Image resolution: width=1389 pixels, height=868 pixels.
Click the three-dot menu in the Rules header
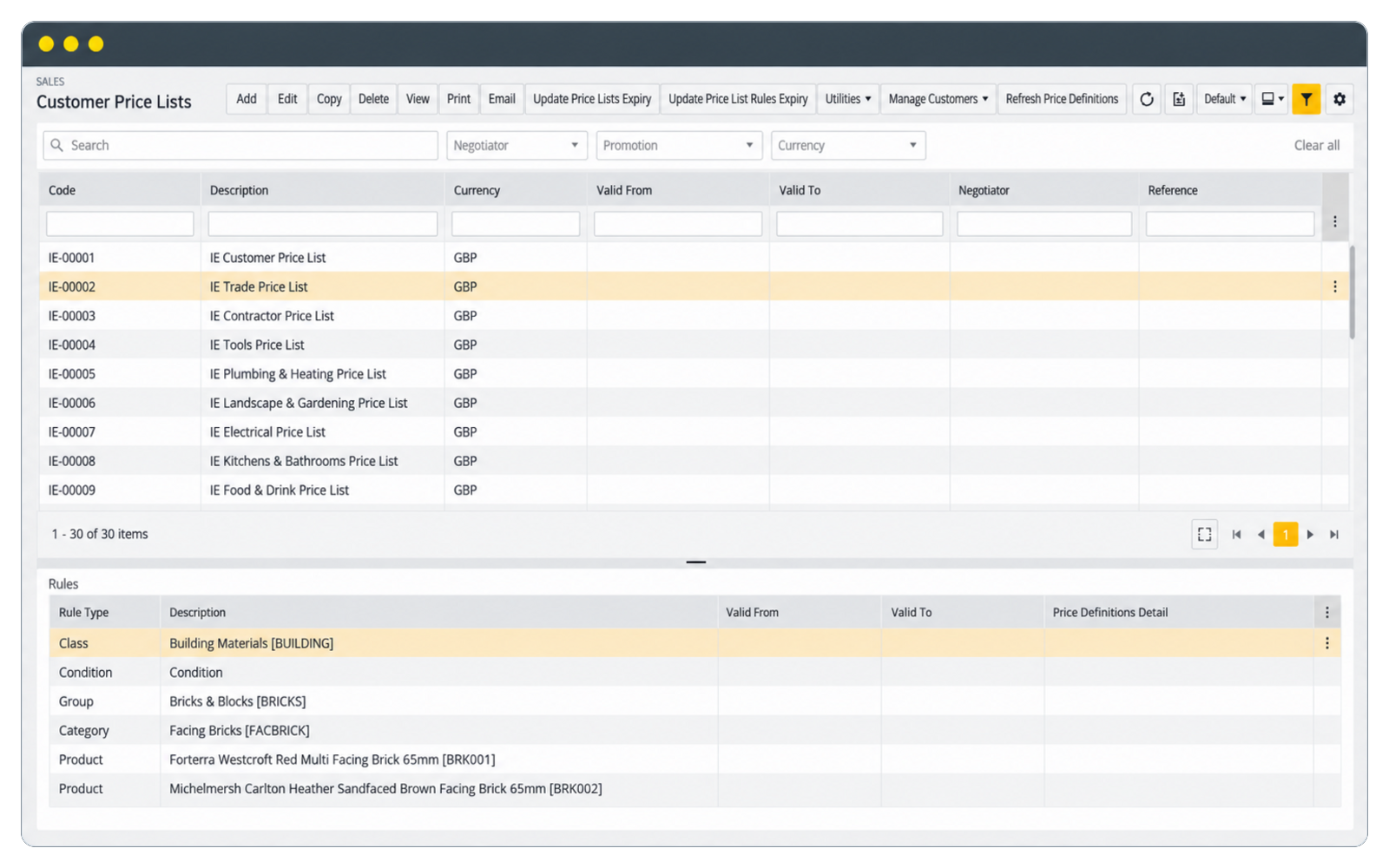(1327, 612)
